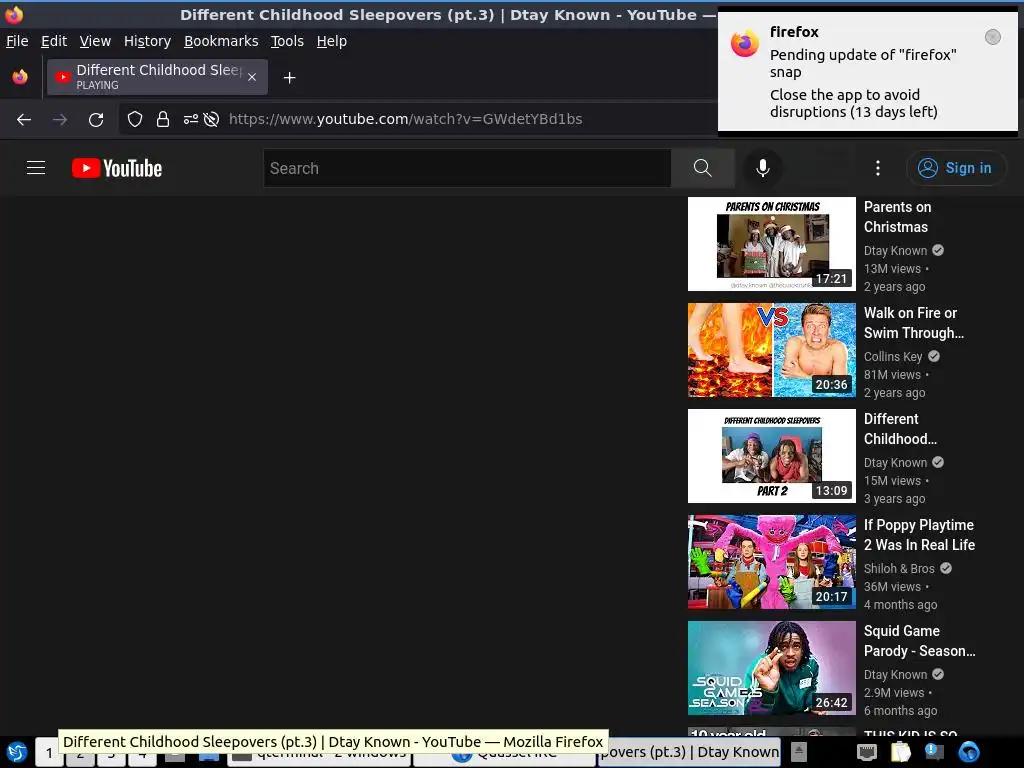Viewport: 1024px width, 768px height.
Task: Focus the YouTube Search field
Action: point(468,168)
